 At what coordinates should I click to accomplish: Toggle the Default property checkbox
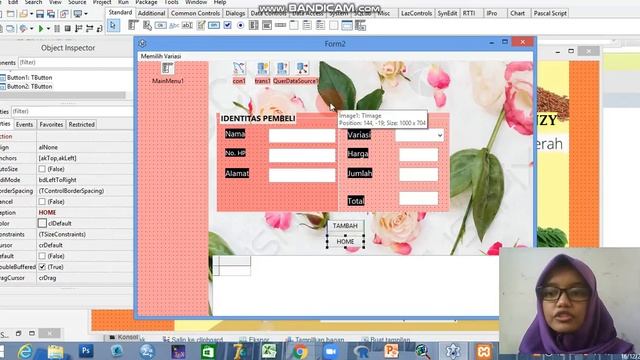tap(42, 256)
